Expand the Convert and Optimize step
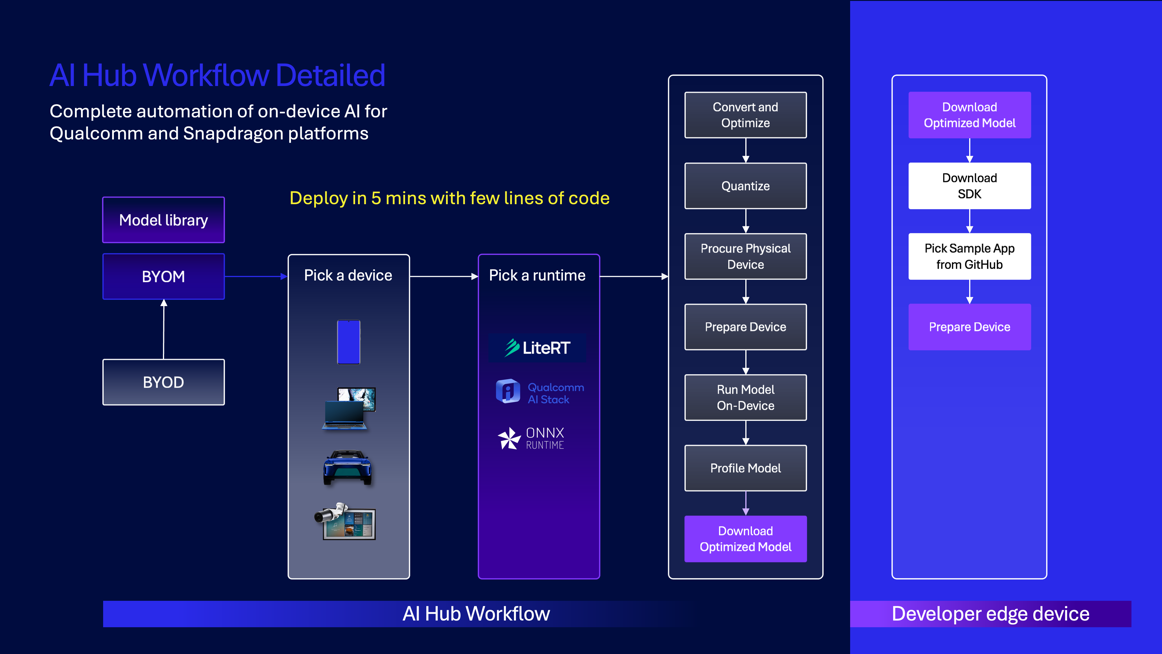The width and height of the screenshot is (1162, 654). point(745,114)
